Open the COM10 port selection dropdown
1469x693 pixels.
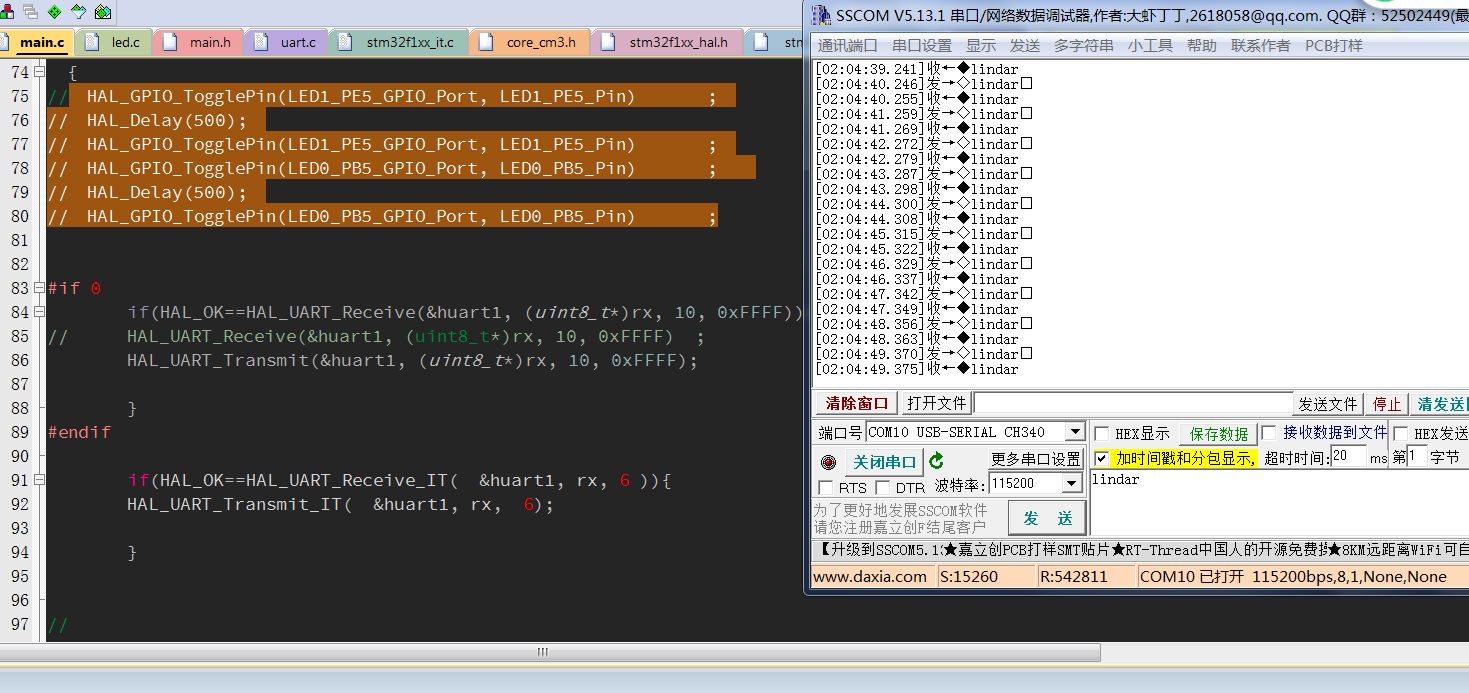point(1074,433)
